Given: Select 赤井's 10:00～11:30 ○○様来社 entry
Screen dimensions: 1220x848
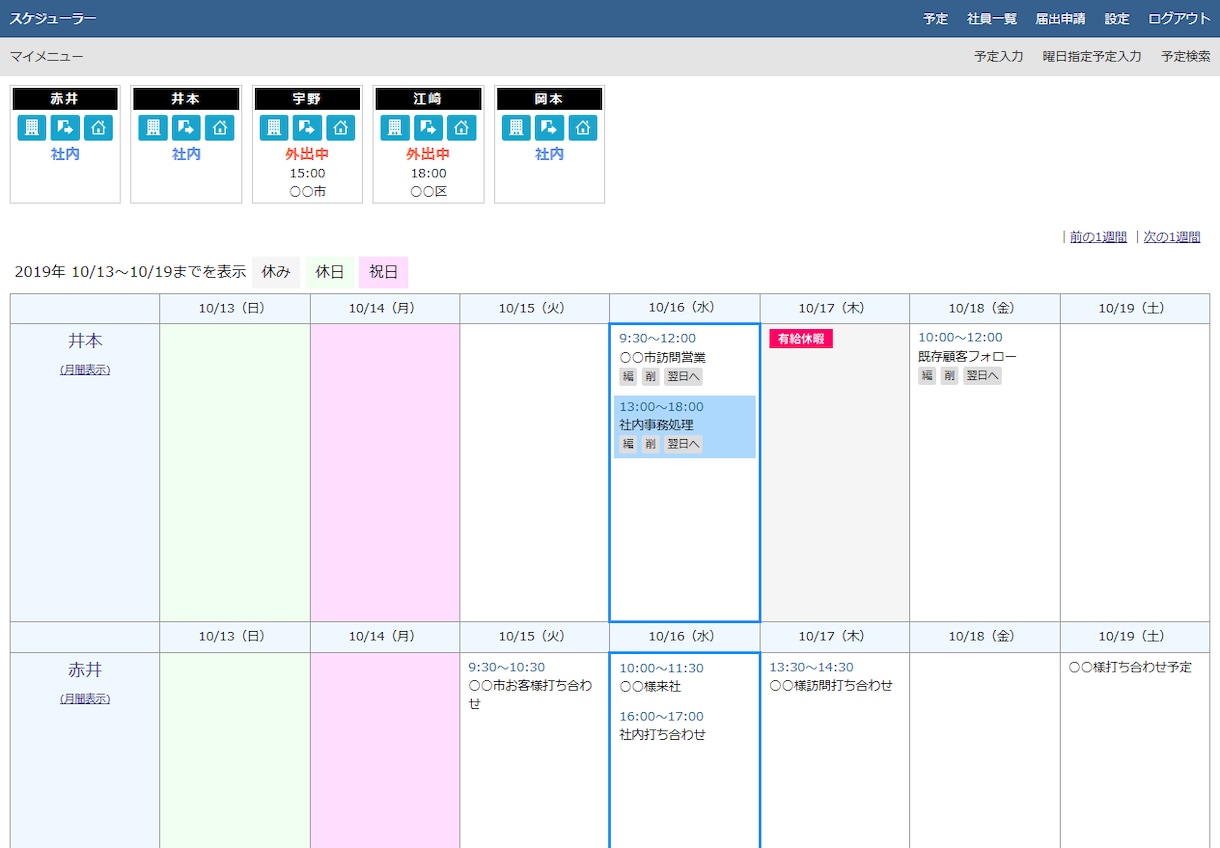Looking at the screenshot, I should tap(661, 677).
